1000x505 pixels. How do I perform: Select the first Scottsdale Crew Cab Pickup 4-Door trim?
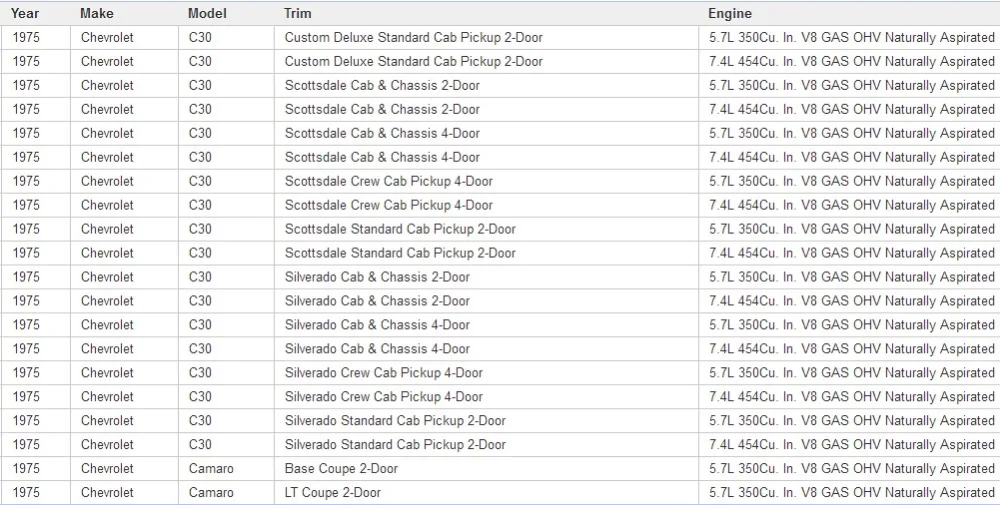pyautogui.click(x=388, y=181)
